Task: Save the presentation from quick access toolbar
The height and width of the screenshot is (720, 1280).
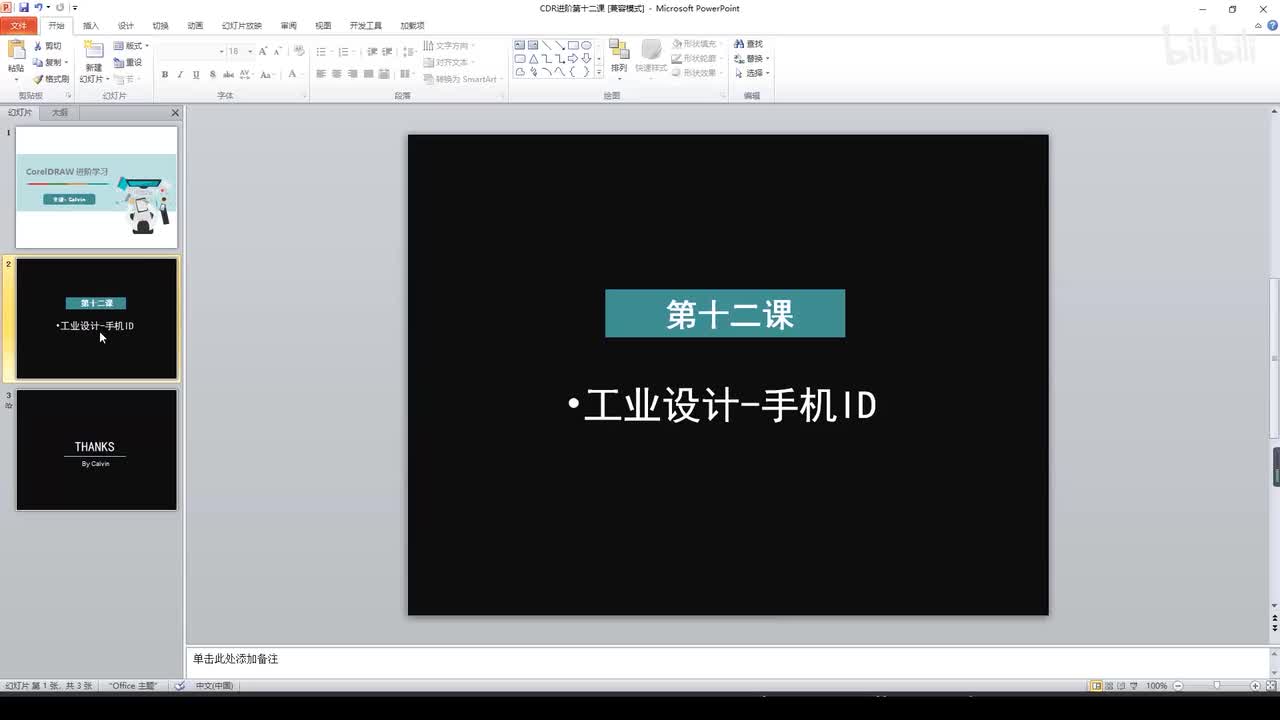Action: point(24,8)
